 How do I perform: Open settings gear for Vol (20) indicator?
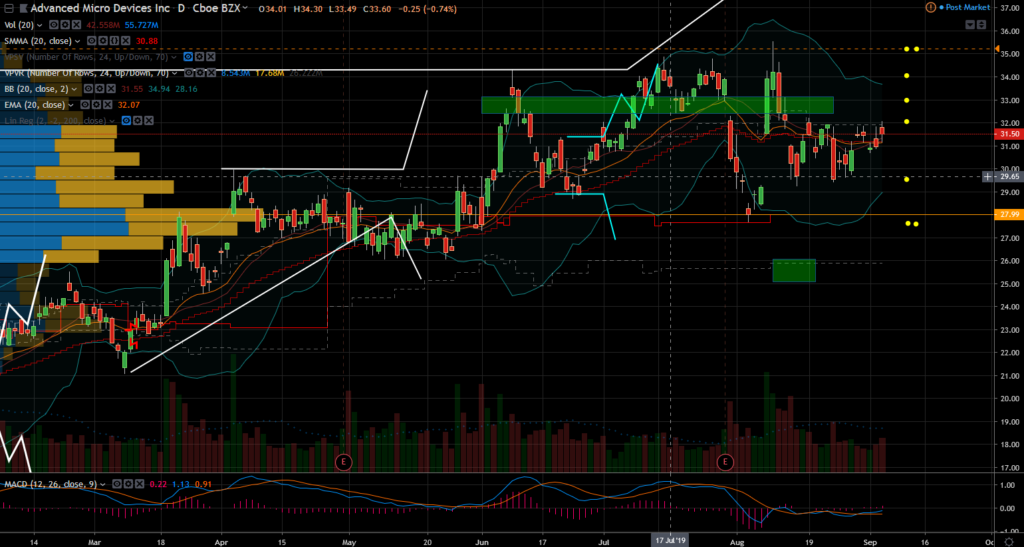pyautogui.click(x=65, y=25)
